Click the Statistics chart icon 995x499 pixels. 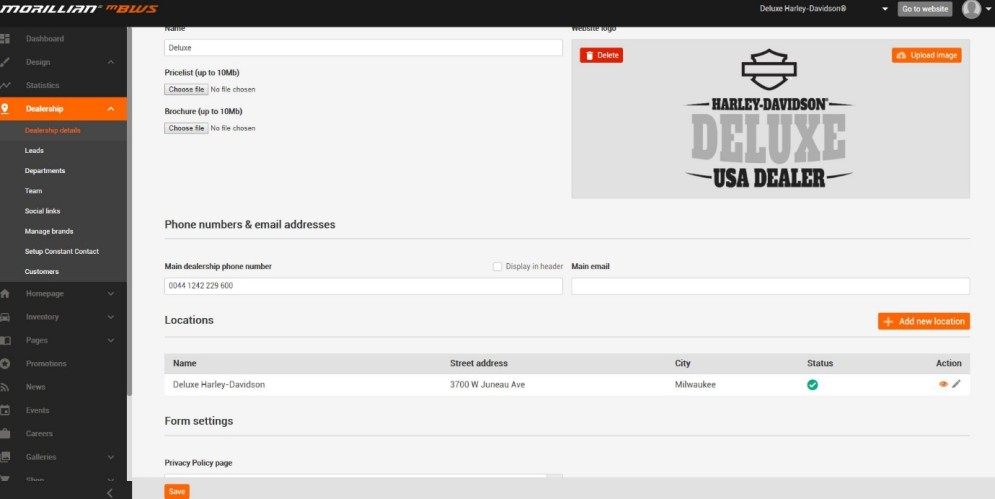coord(6,86)
